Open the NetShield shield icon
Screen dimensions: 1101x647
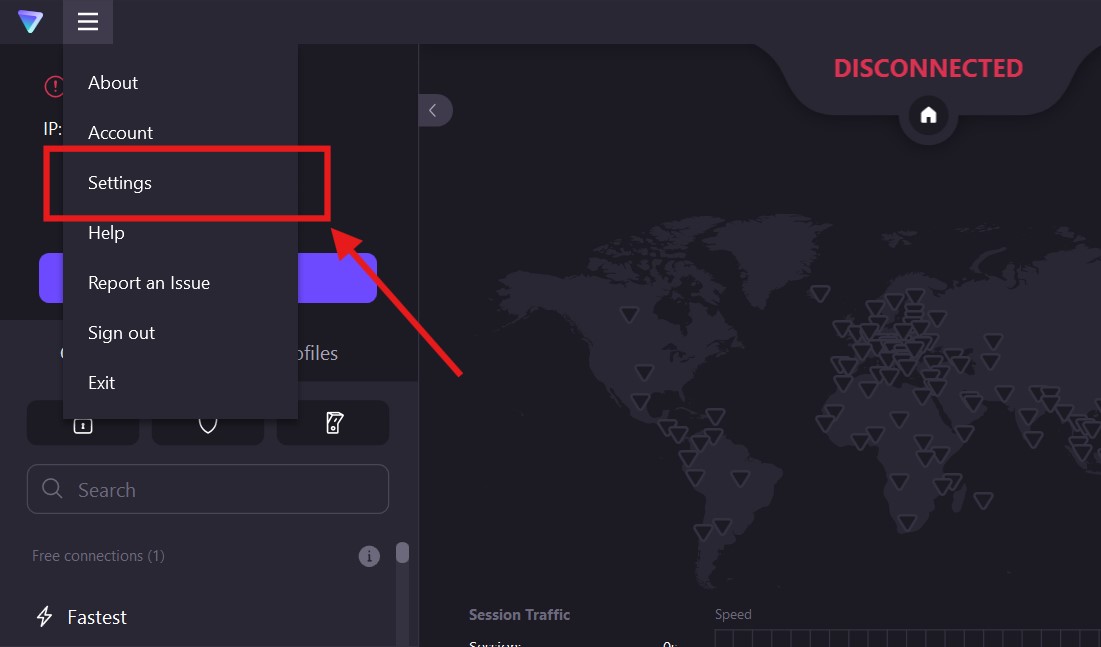[208, 426]
